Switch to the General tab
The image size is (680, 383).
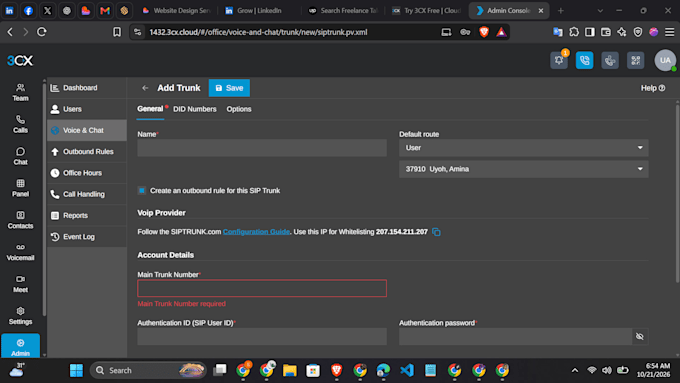(x=150, y=109)
